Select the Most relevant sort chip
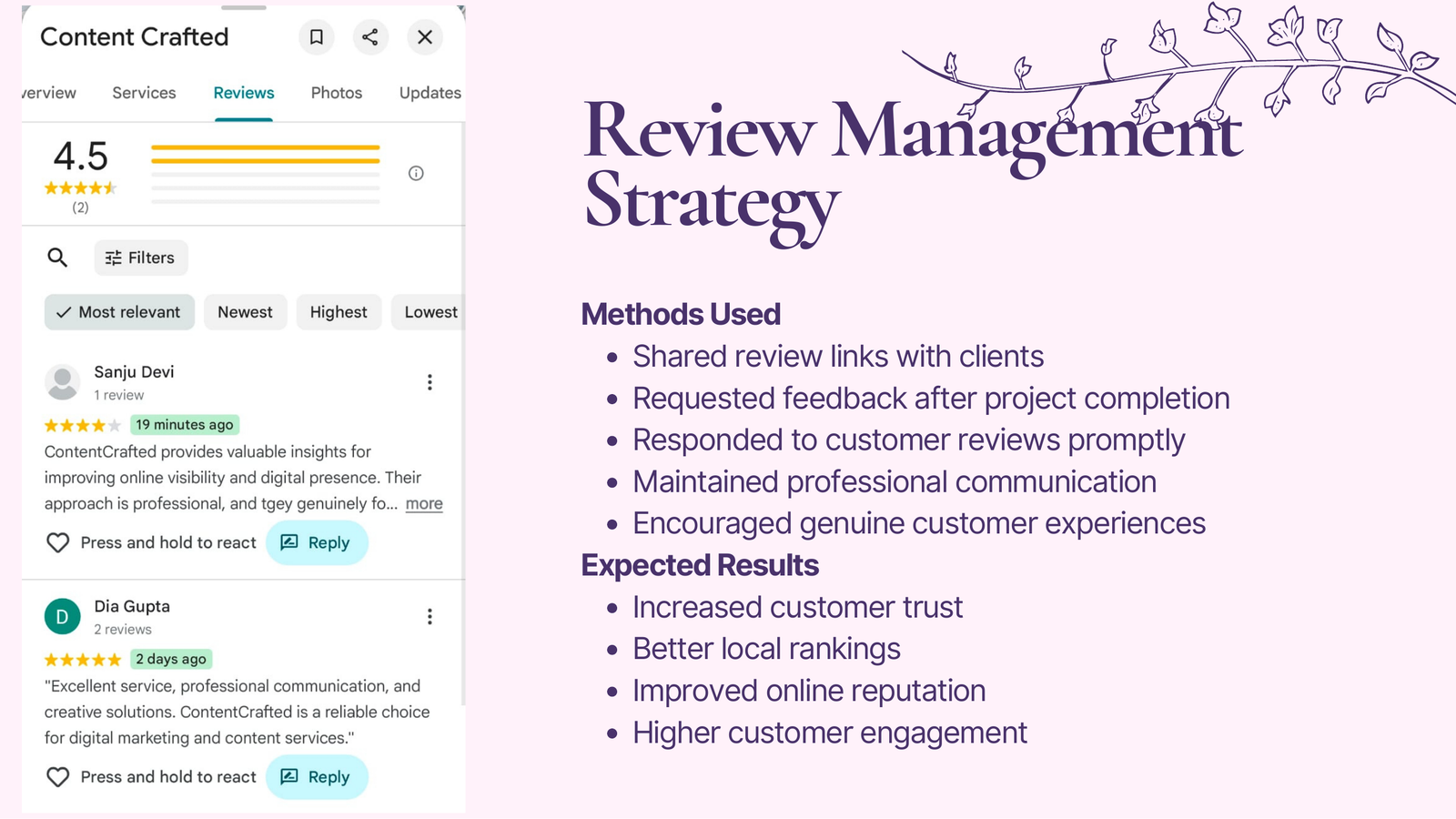Image resolution: width=1456 pixels, height=819 pixels. [x=119, y=312]
